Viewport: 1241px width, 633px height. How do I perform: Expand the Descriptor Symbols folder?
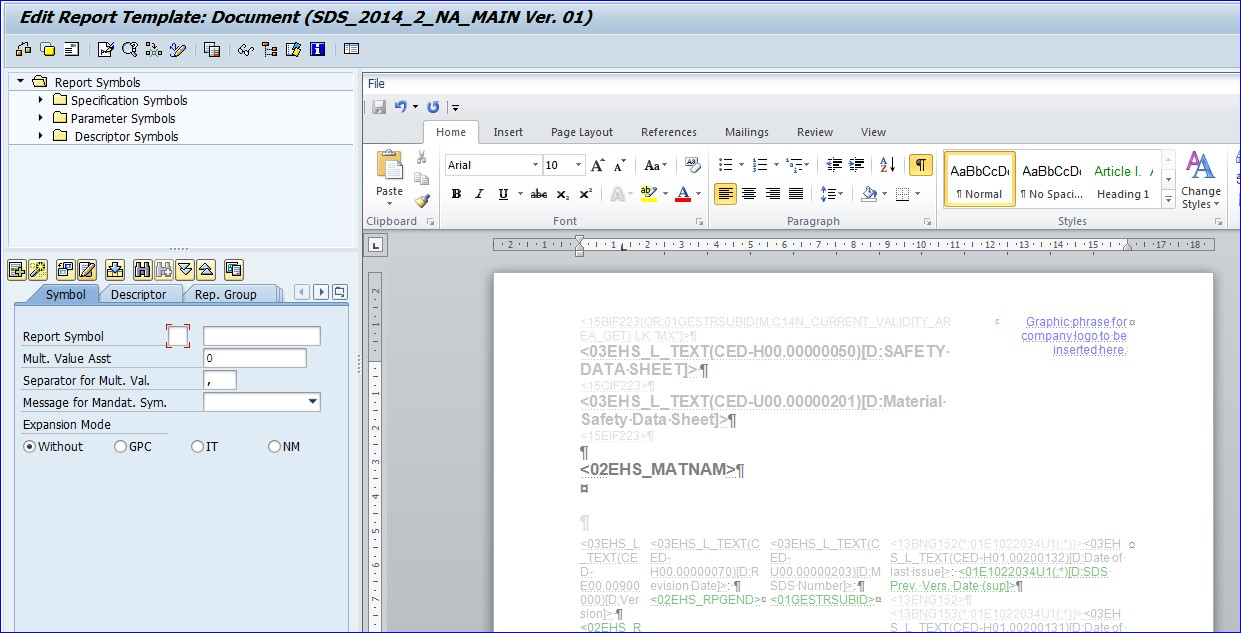[41, 136]
